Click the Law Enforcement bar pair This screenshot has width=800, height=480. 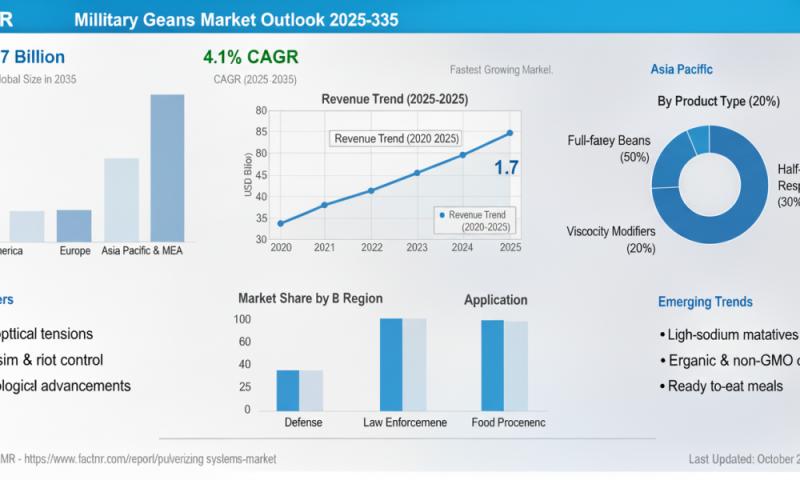click(403, 364)
